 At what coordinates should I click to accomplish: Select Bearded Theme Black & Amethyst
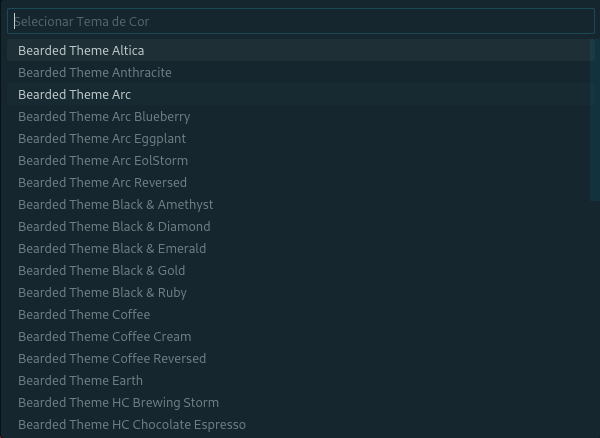(x=115, y=204)
